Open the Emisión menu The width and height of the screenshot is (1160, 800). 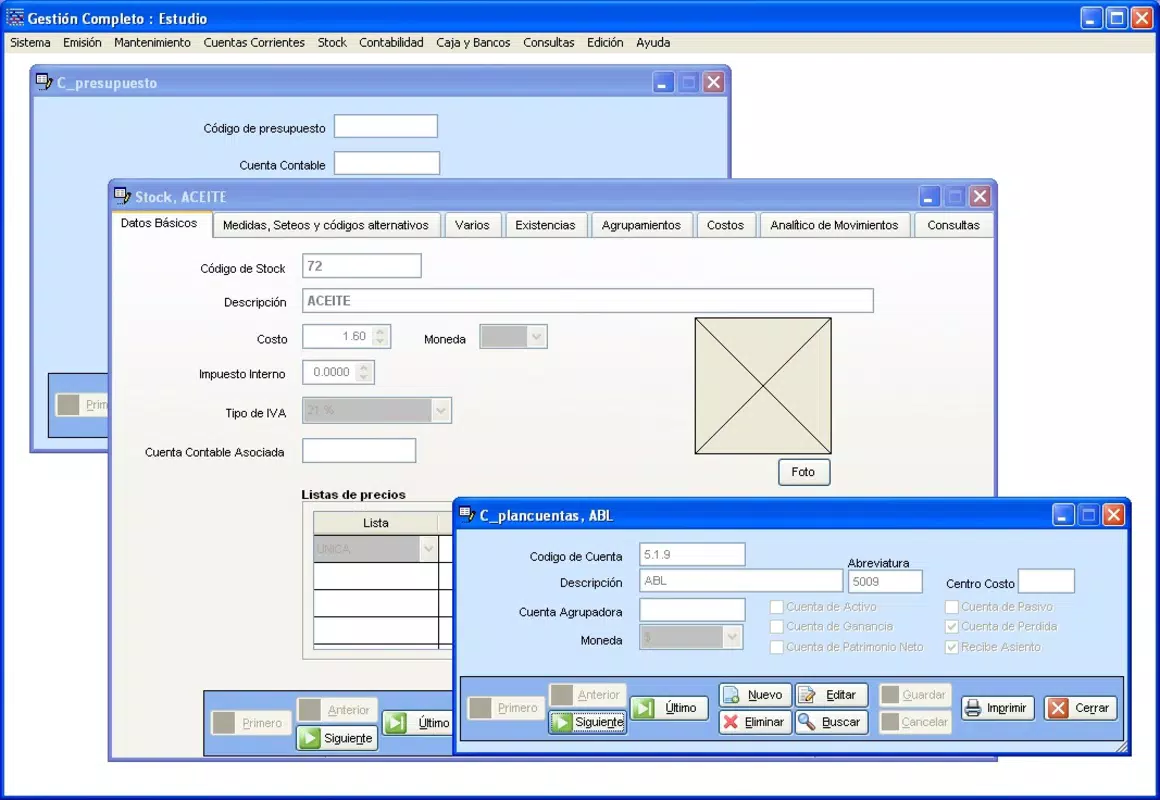(x=82, y=43)
